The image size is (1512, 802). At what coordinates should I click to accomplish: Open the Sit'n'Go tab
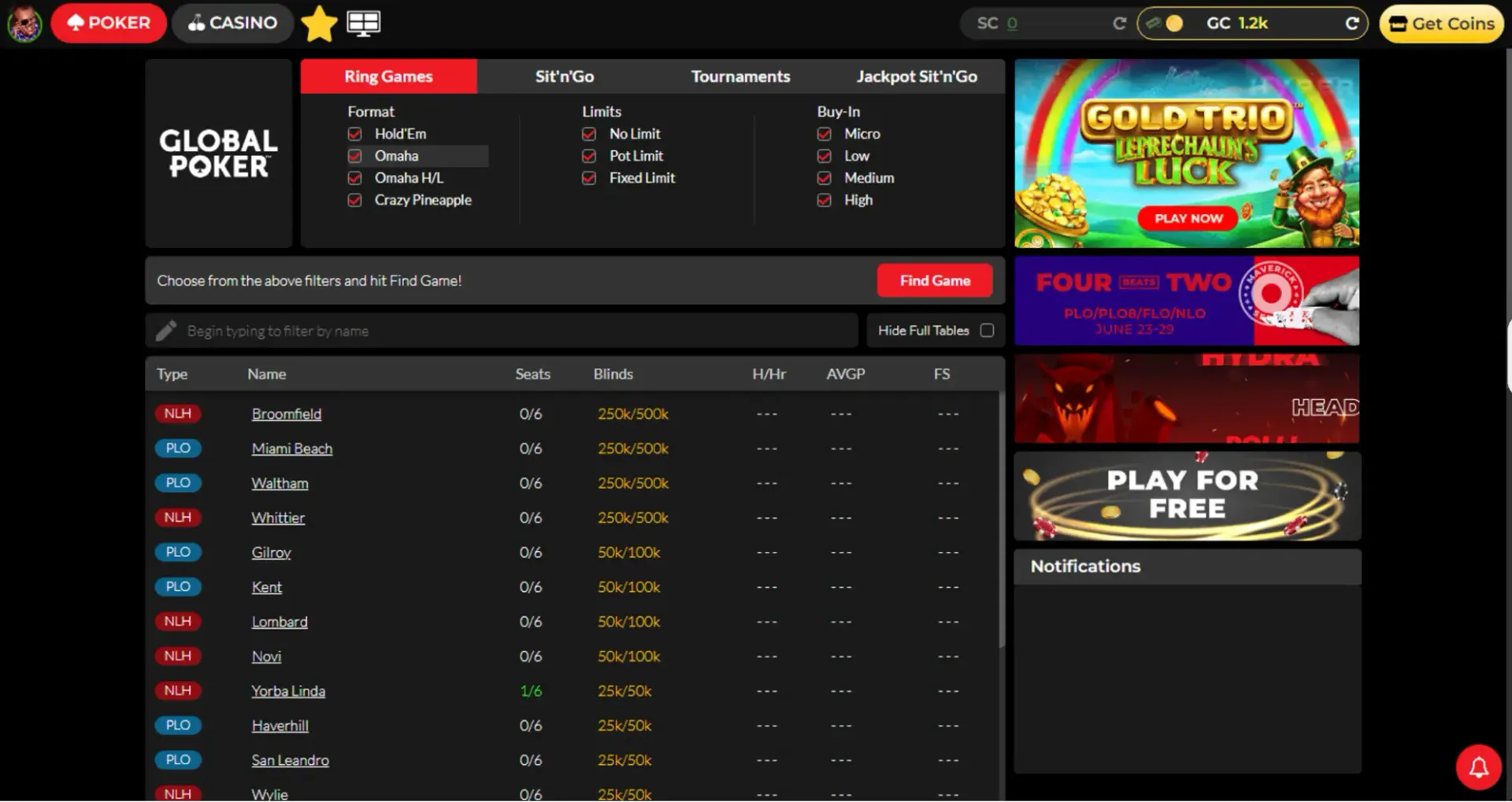pos(565,76)
